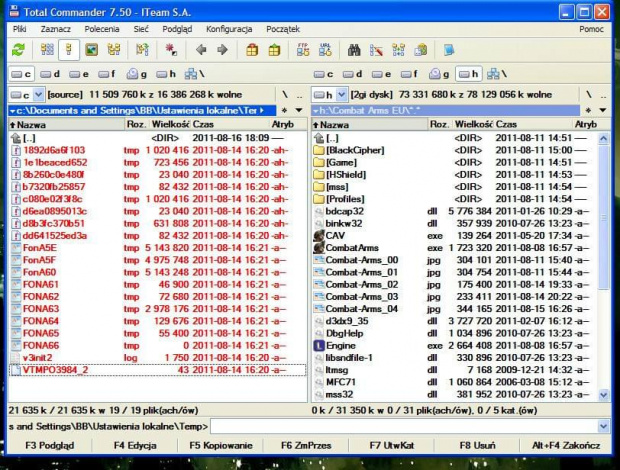Open network neighborhood in left drive bar

(x=197, y=74)
